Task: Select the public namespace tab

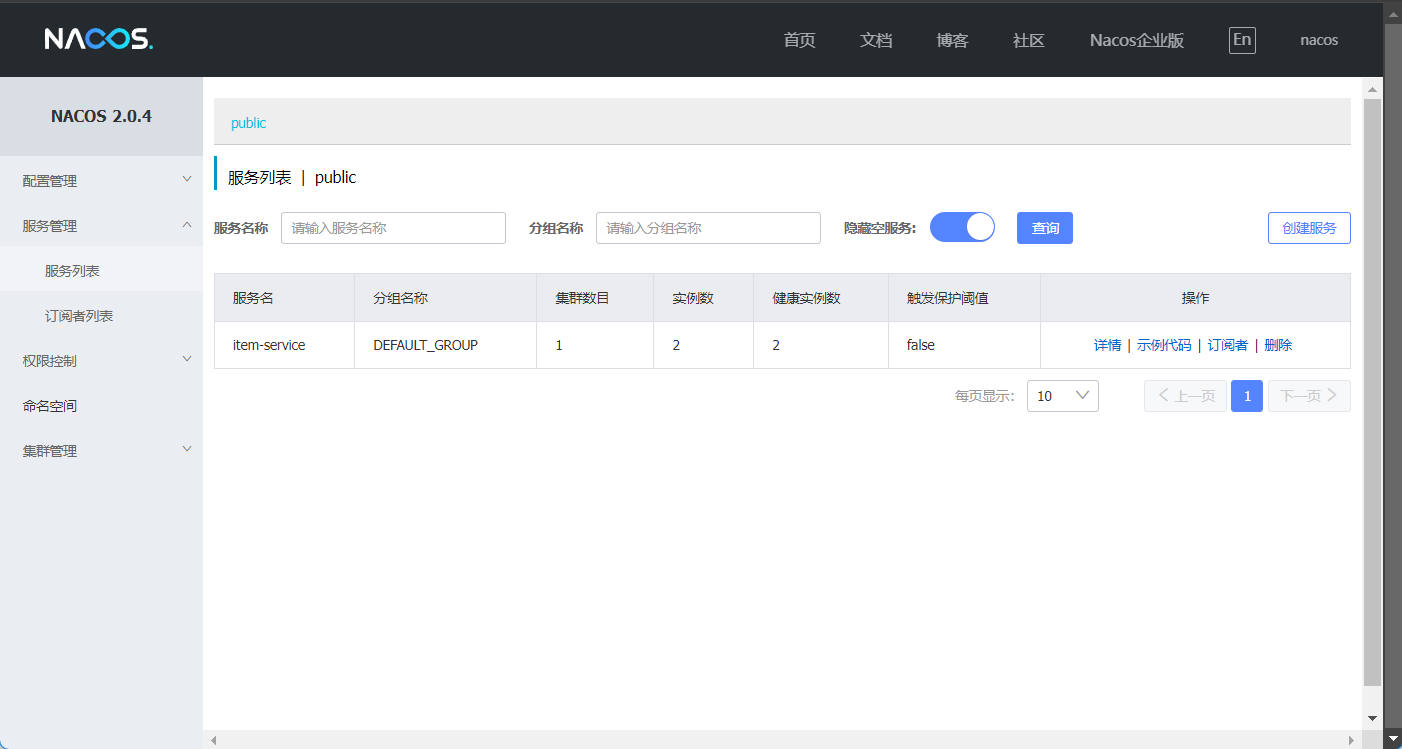Action: point(249,123)
